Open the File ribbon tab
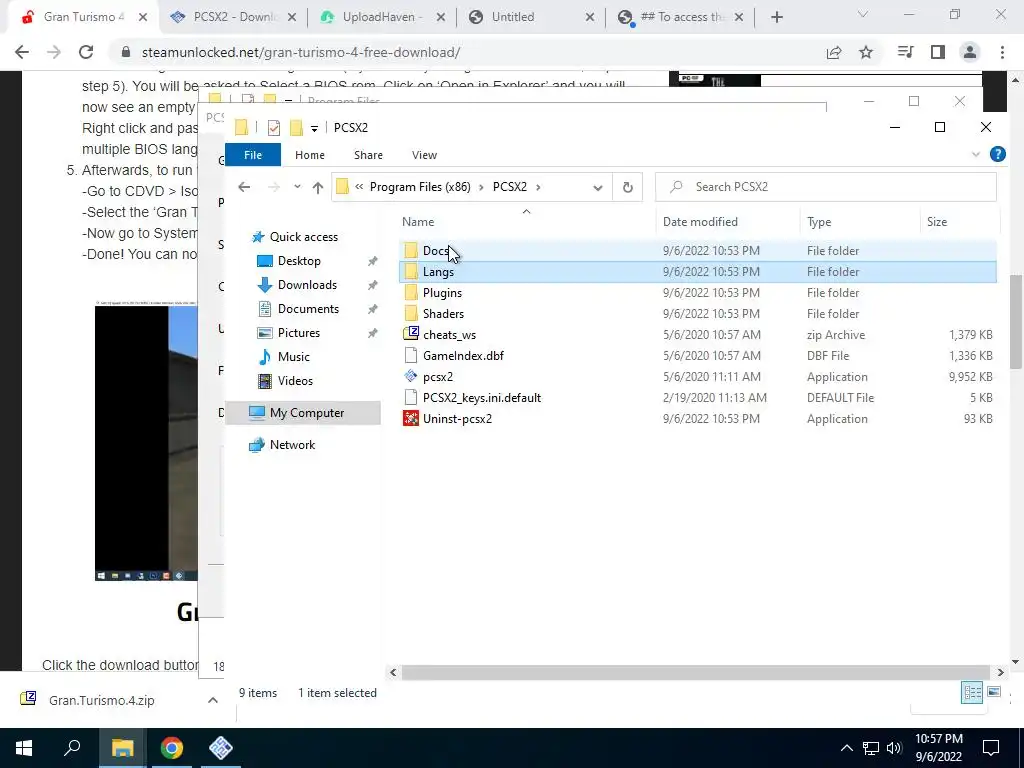Screen dimensions: 1024x768 (x=253, y=155)
